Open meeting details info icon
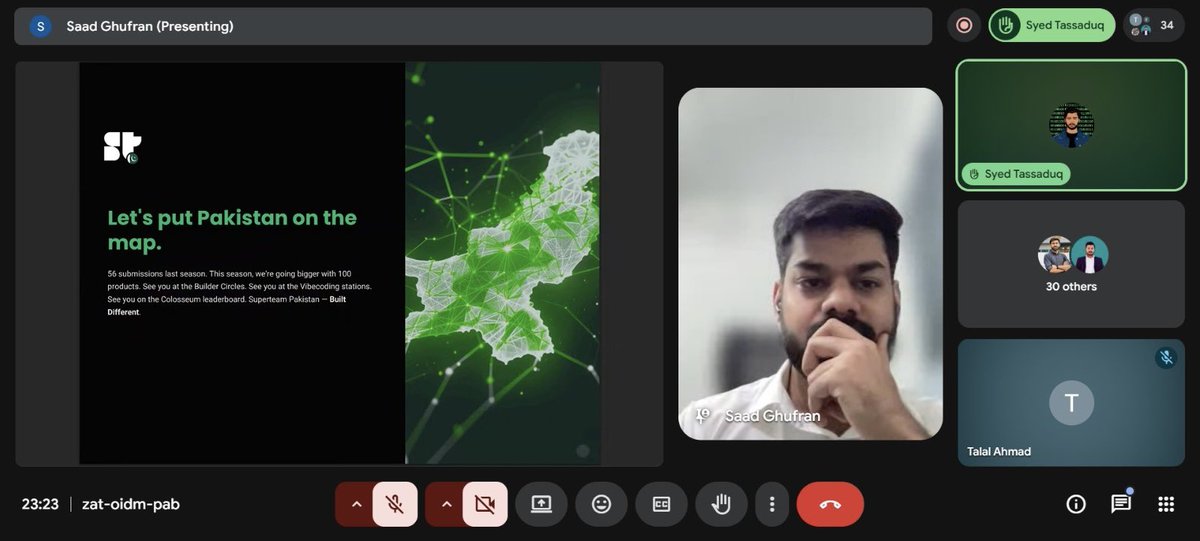This screenshot has height=541, width=1200. (1076, 504)
